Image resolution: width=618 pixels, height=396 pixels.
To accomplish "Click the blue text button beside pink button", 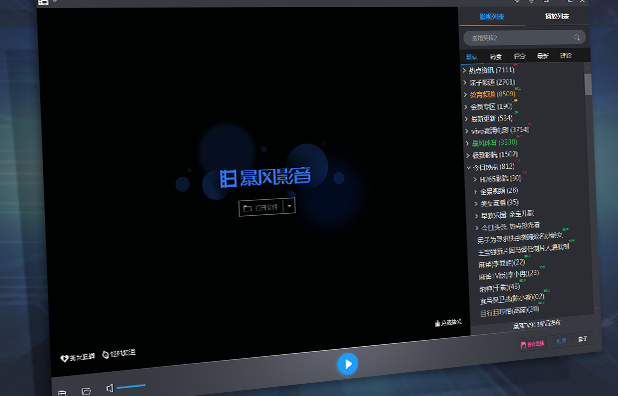I will [561, 341].
